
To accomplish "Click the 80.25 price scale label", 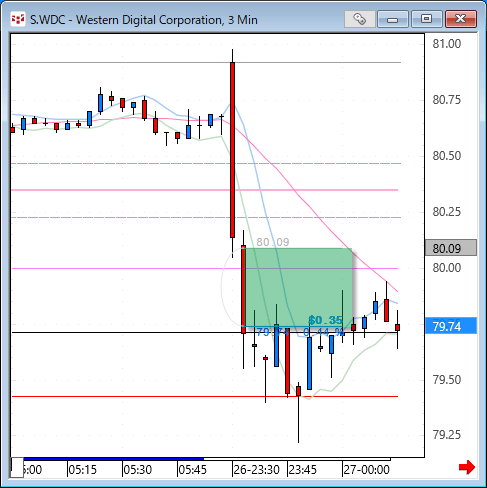I will (447, 212).
